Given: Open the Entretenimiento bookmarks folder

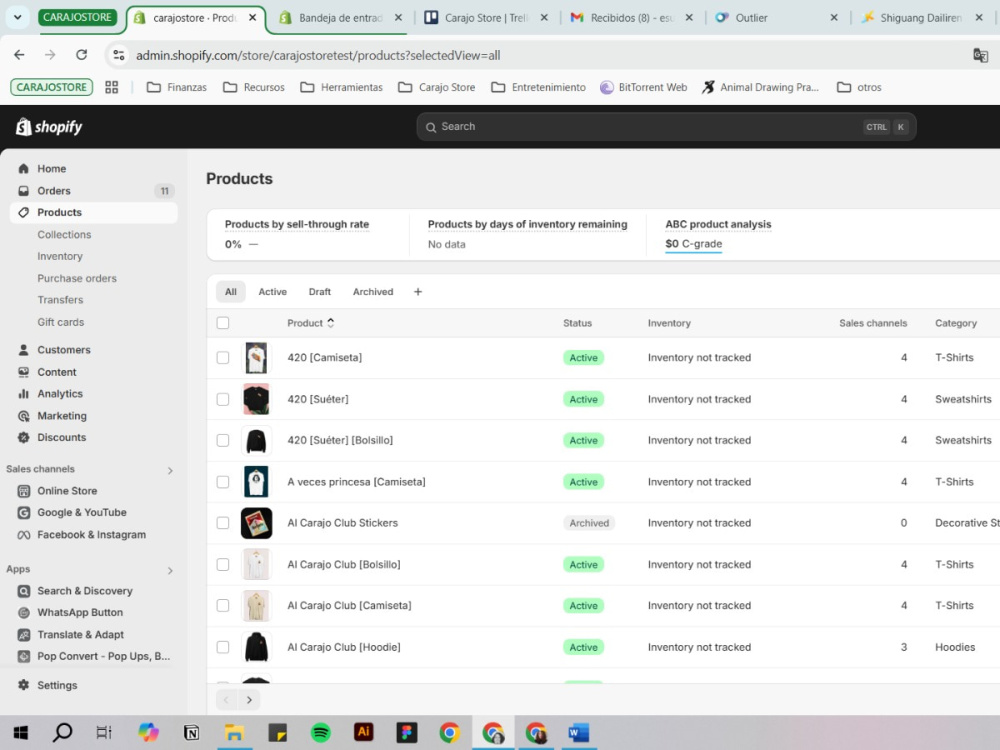Looking at the screenshot, I should pyautogui.click(x=538, y=87).
